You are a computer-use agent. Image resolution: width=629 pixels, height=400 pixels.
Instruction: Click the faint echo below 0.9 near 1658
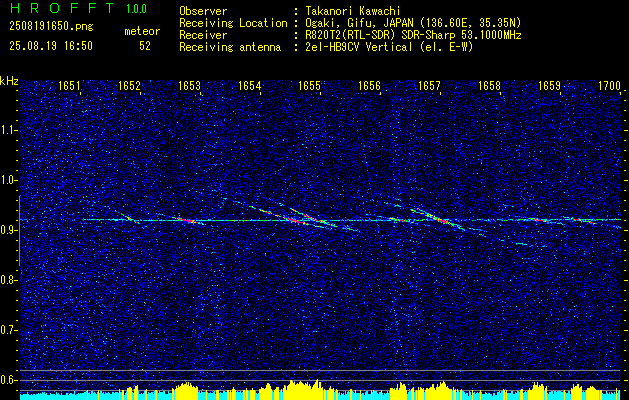(521, 244)
